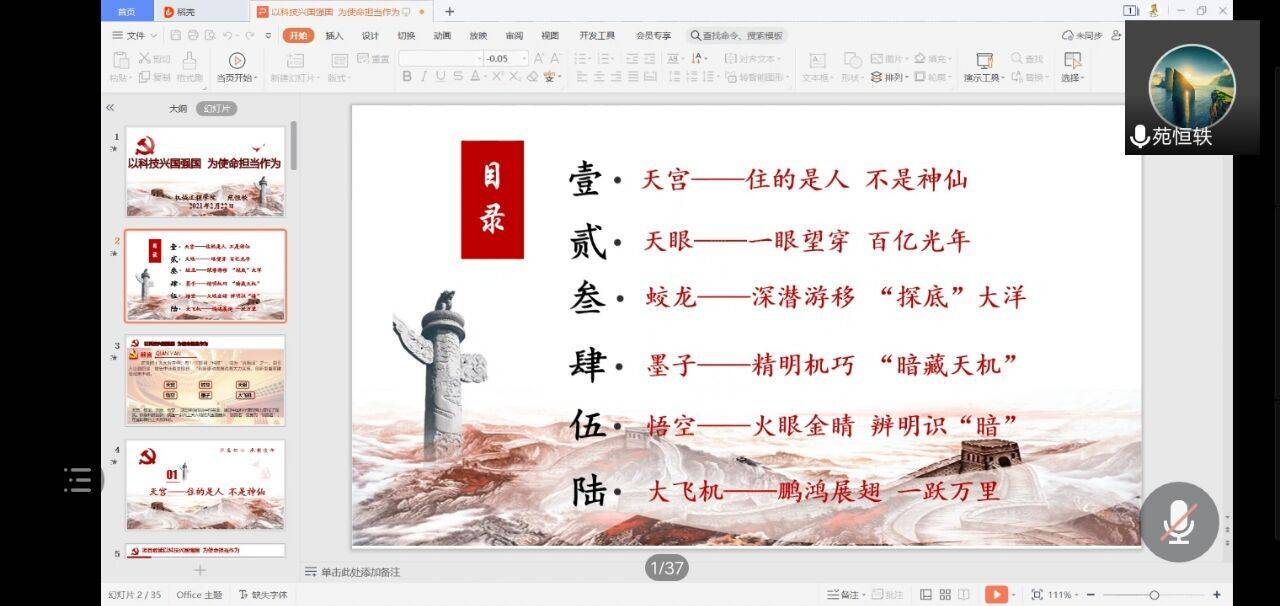
Task: Open the 切换 transitions tab
Action: coord(406,36)
